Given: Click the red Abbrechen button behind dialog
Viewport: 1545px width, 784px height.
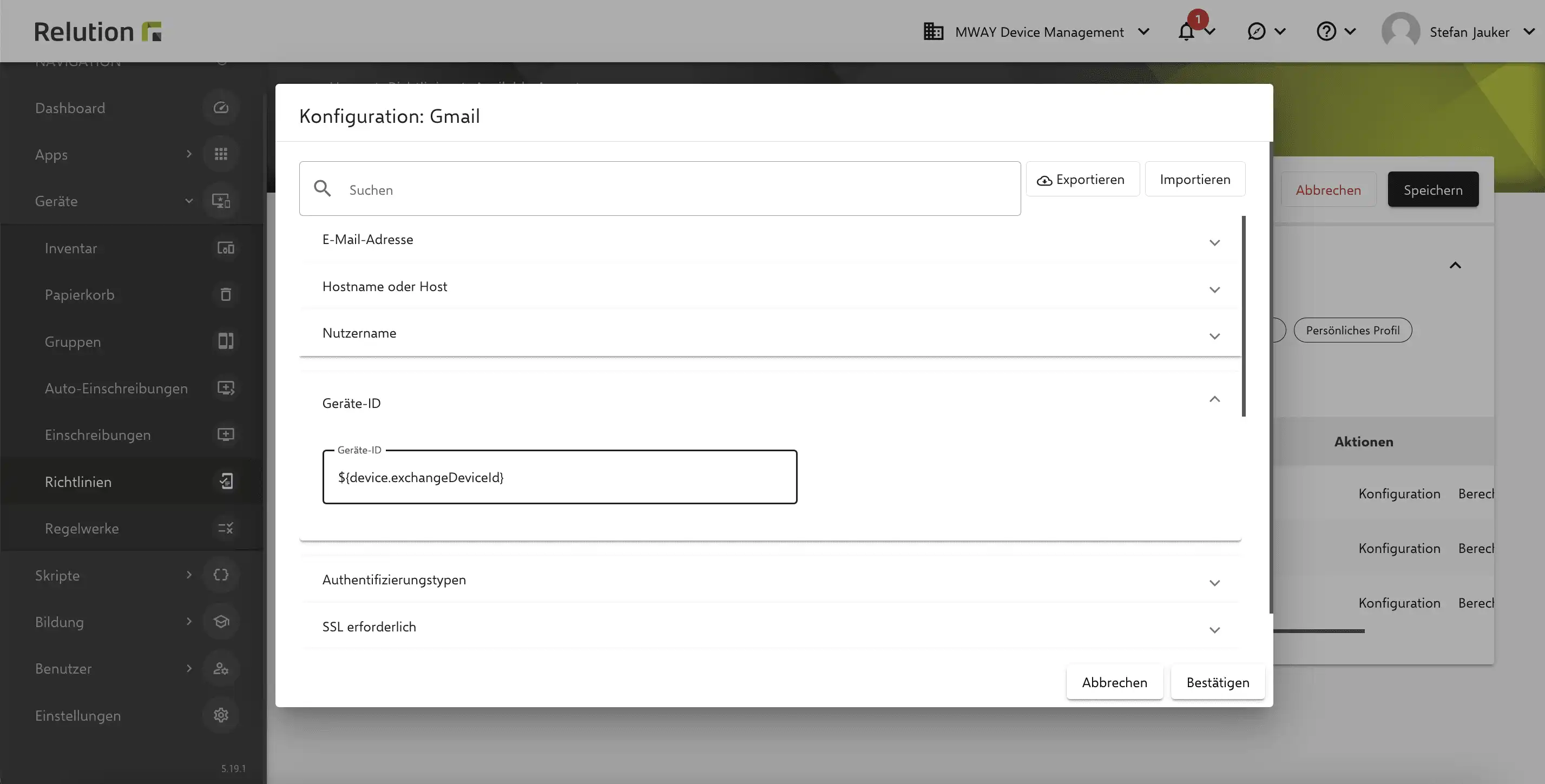Looking at the screenshot, I should click(x=1328, y=189).
